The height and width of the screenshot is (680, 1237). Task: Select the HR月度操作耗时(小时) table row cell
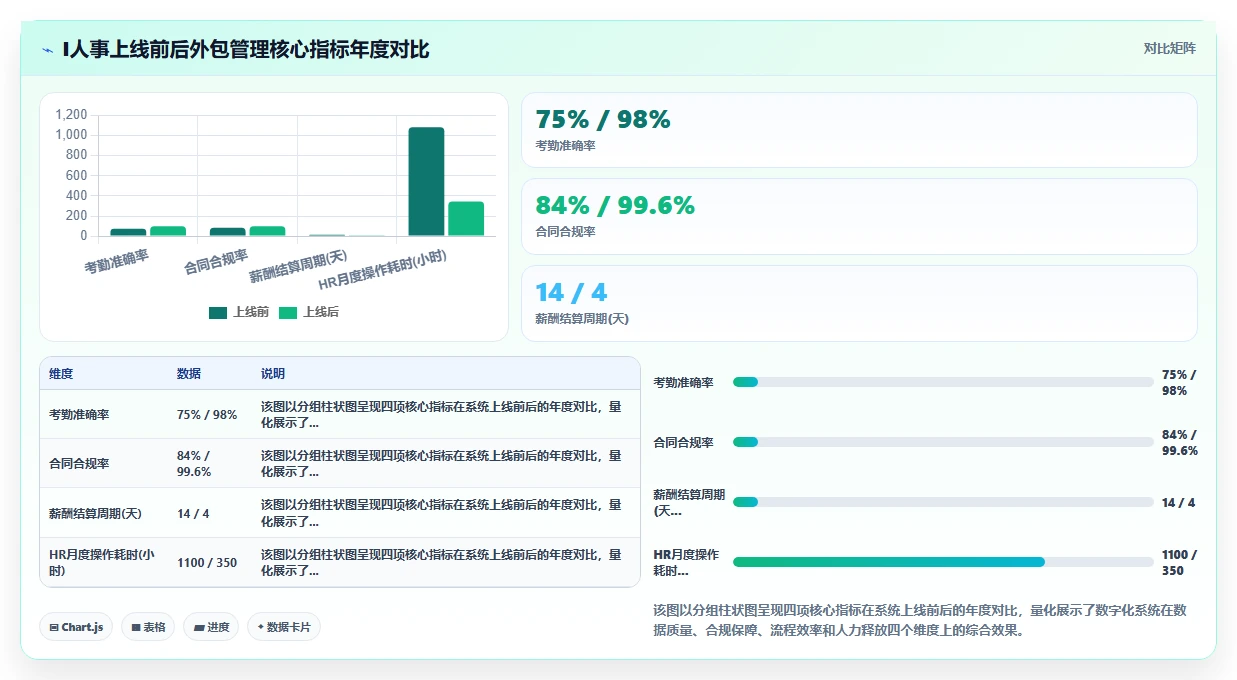click(103, 563)
